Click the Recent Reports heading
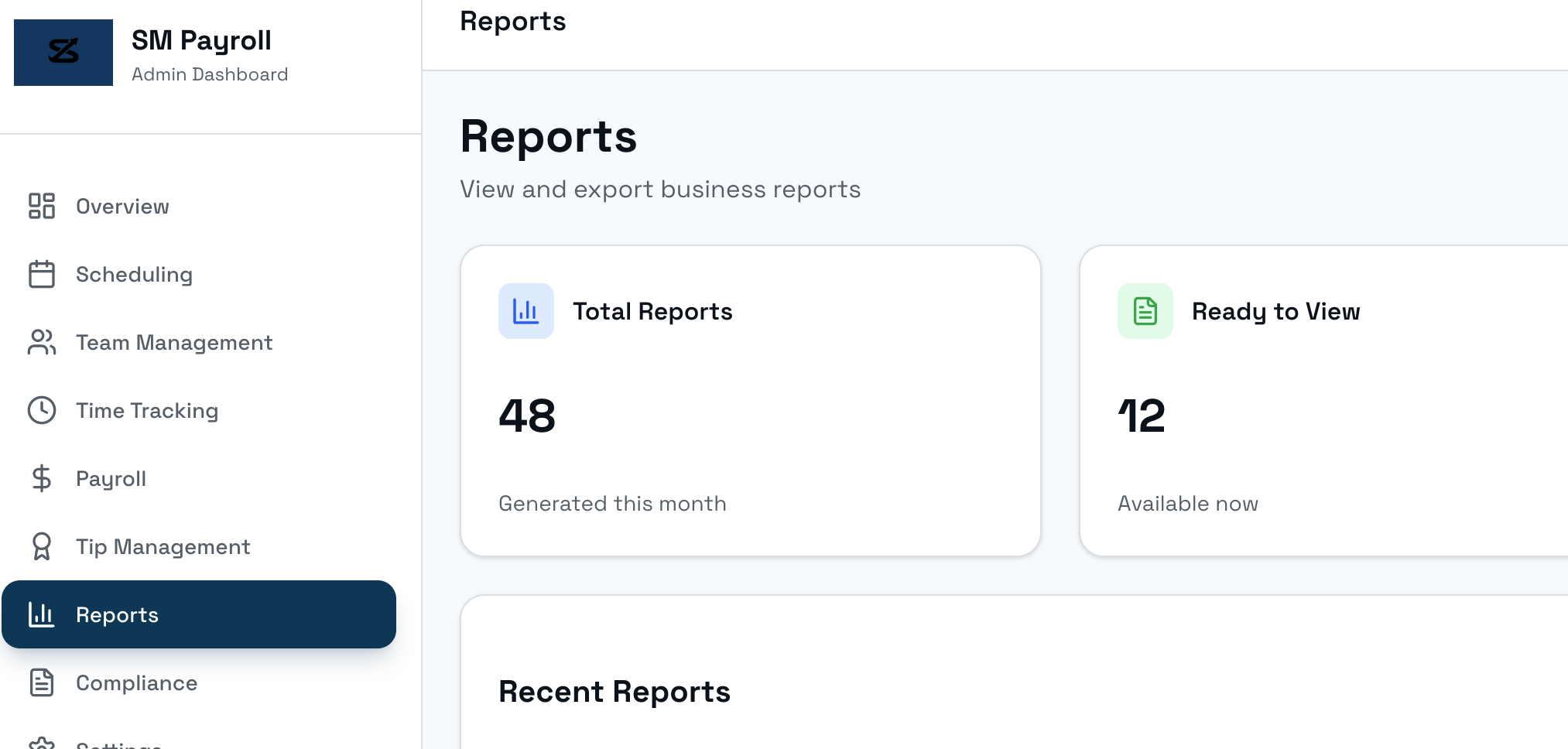Image resolution: width=1568 pixels, height=749 pixels. [614, 691]
